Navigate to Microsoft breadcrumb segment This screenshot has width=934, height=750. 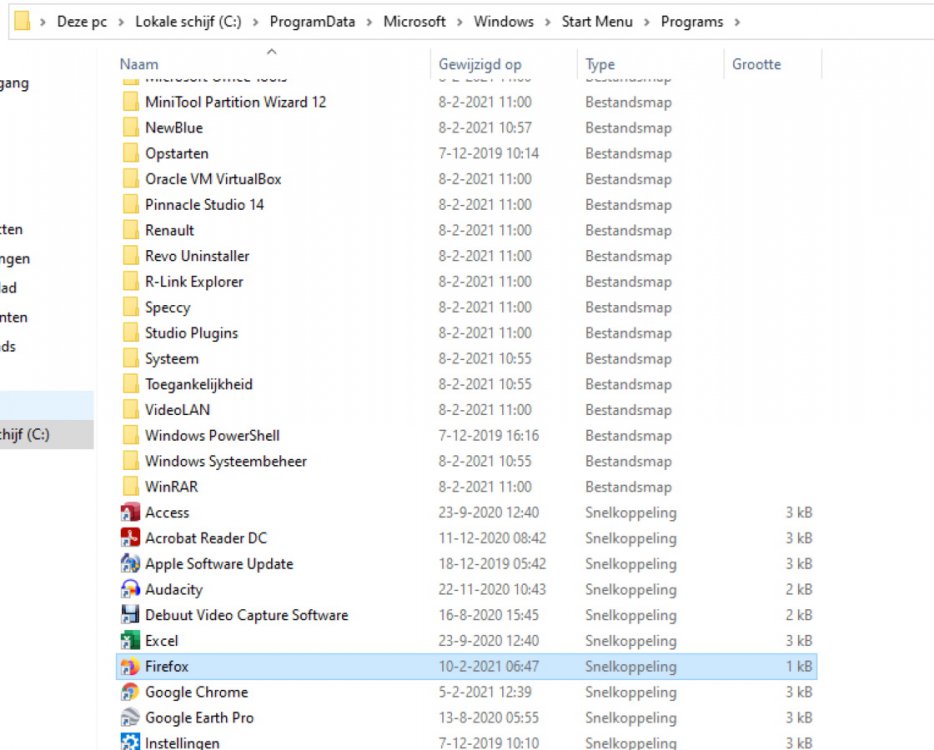click(x=414, y=22)
